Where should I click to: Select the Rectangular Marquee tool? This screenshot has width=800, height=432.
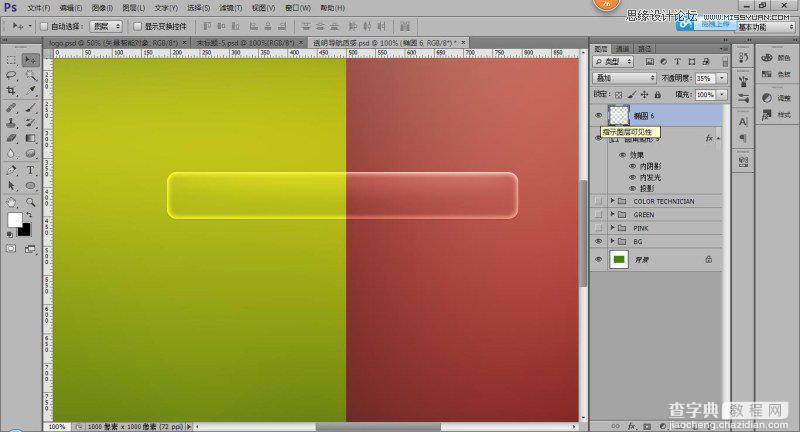click(11, 61)
